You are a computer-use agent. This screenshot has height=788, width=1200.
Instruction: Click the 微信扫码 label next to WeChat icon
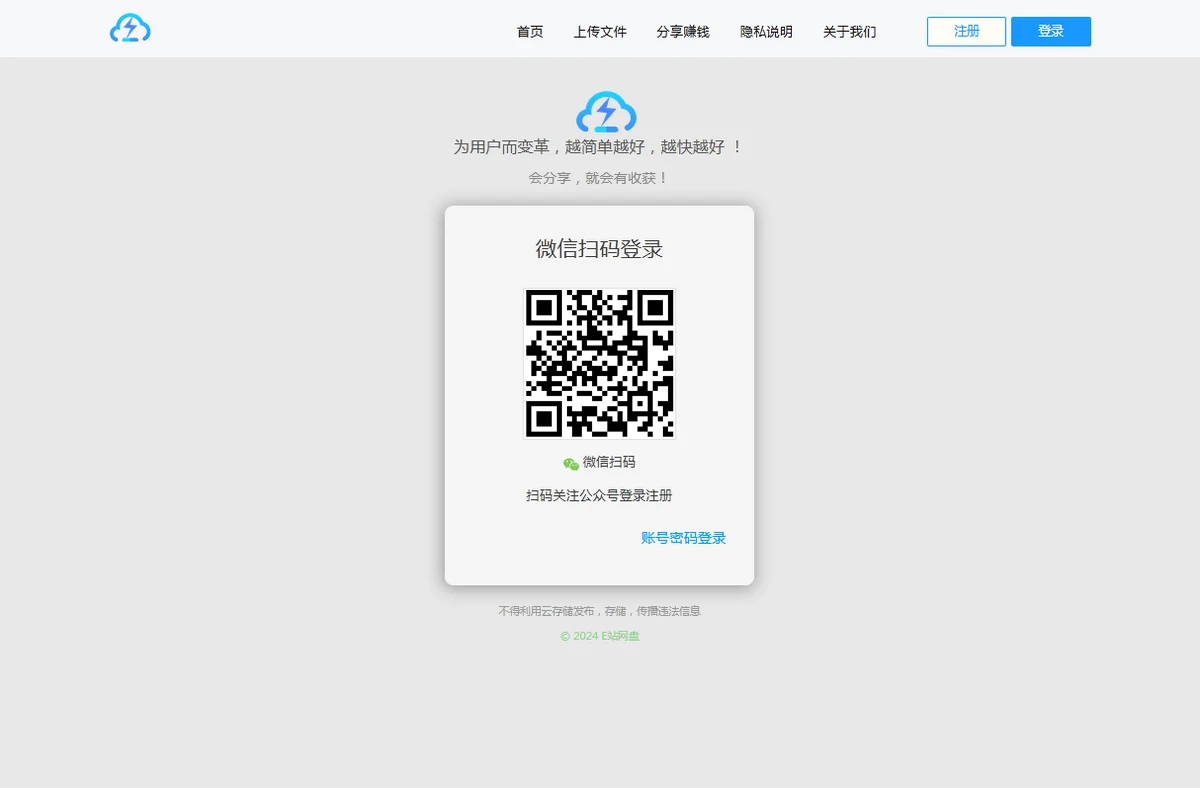609,462
